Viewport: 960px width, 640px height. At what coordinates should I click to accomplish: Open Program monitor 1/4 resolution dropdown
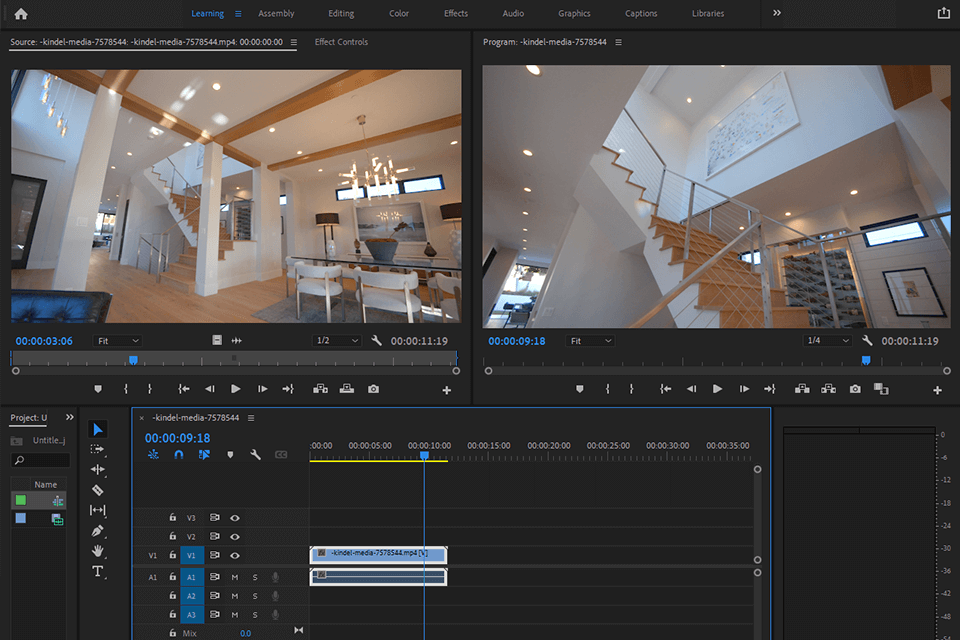point(828,341)
